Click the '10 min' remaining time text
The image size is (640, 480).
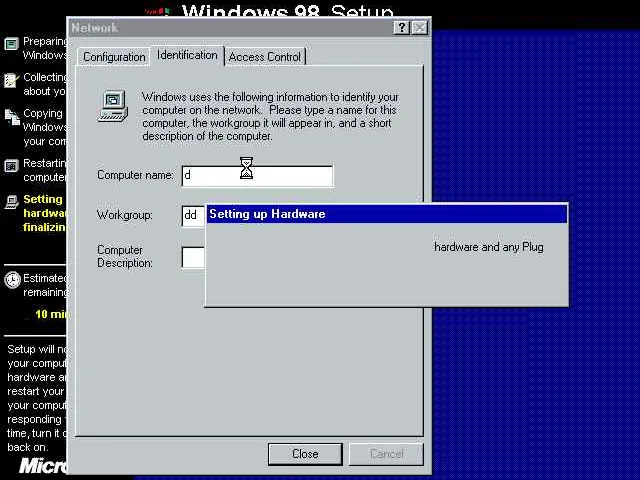(51, 314)
